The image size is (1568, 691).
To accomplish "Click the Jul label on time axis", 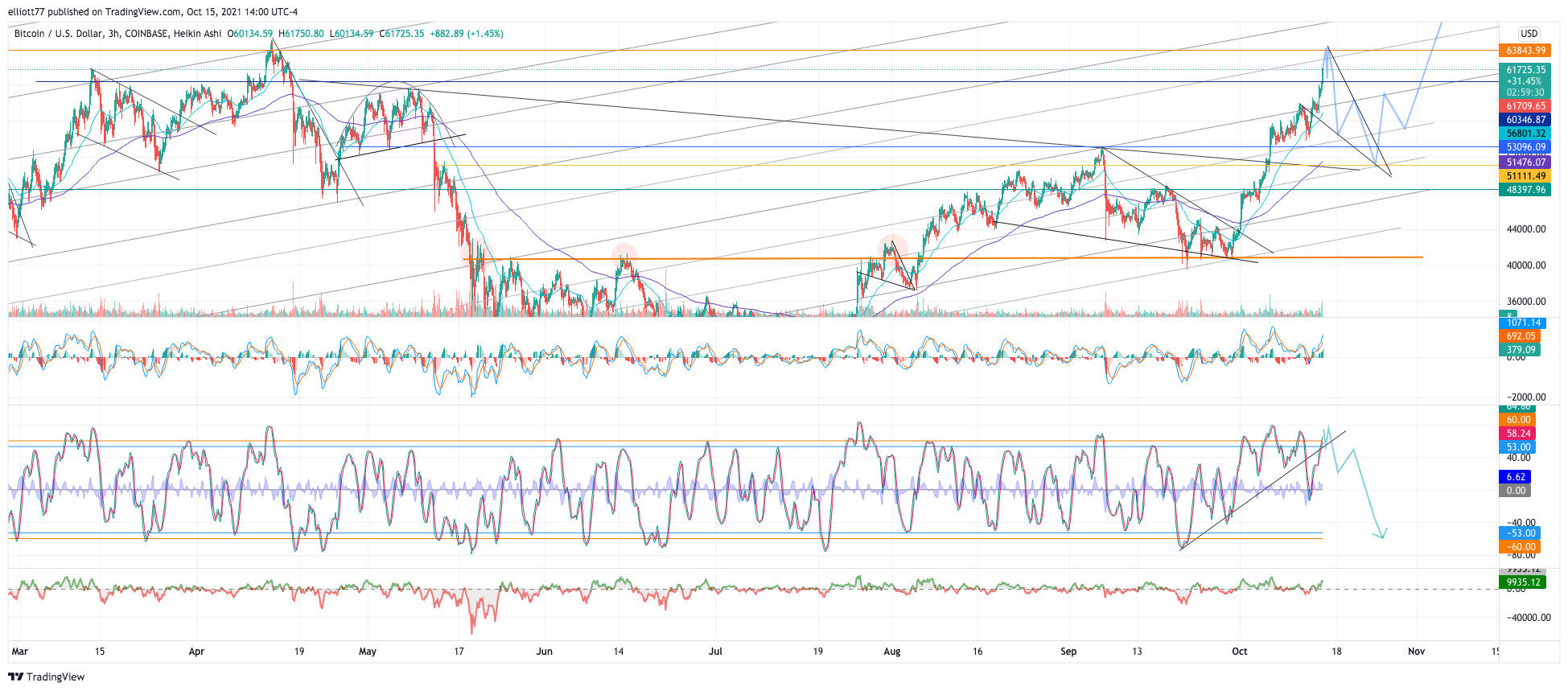I will coord(715,652).
